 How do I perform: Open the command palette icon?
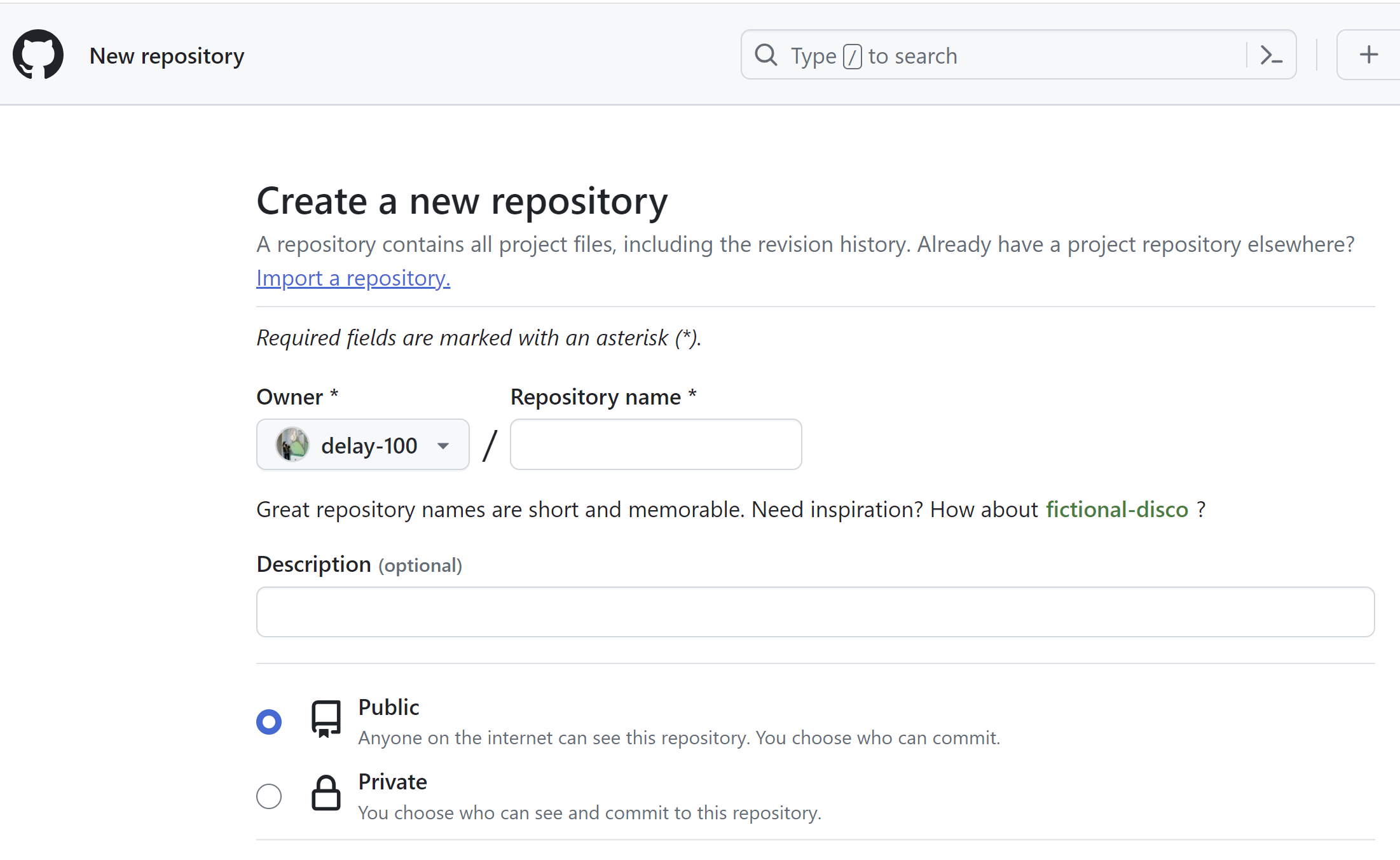[x=1271, y=56]
